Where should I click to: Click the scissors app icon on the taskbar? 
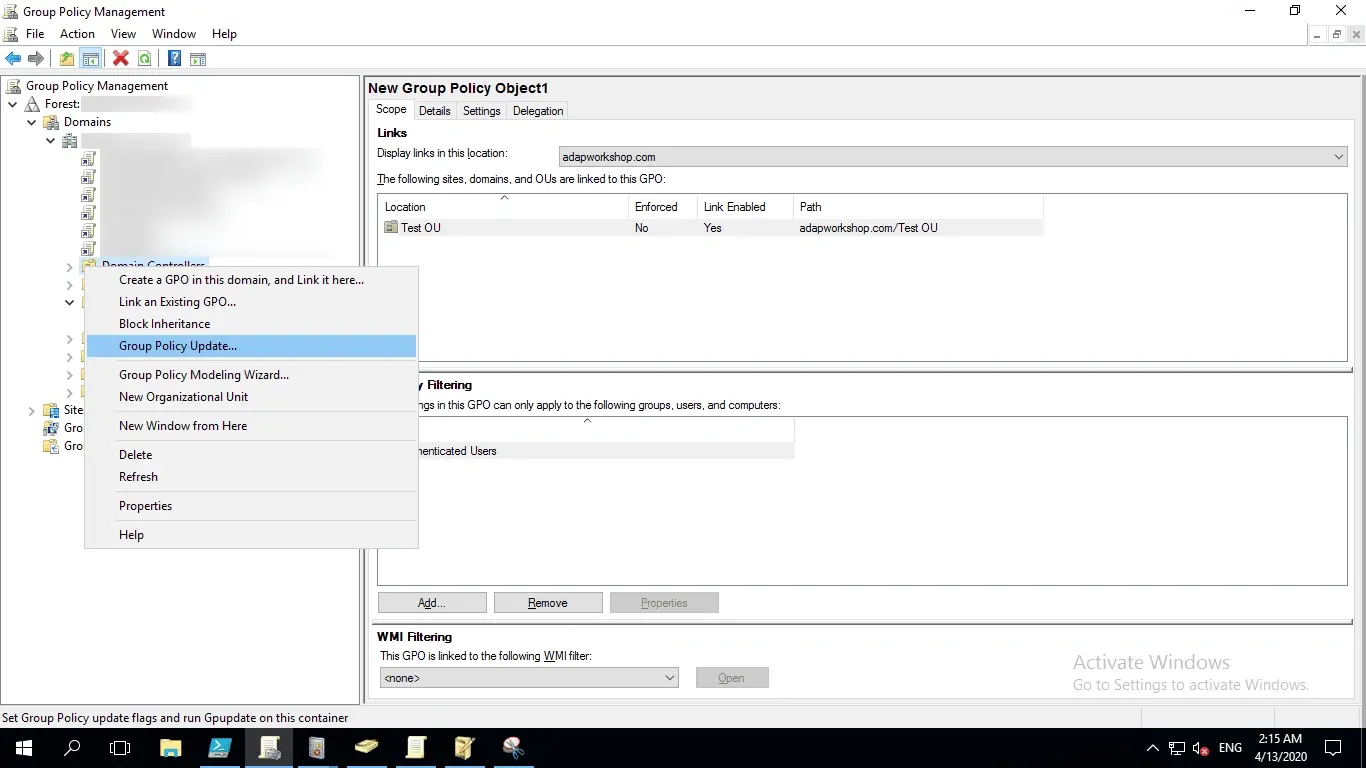click(x=514, y=747)
